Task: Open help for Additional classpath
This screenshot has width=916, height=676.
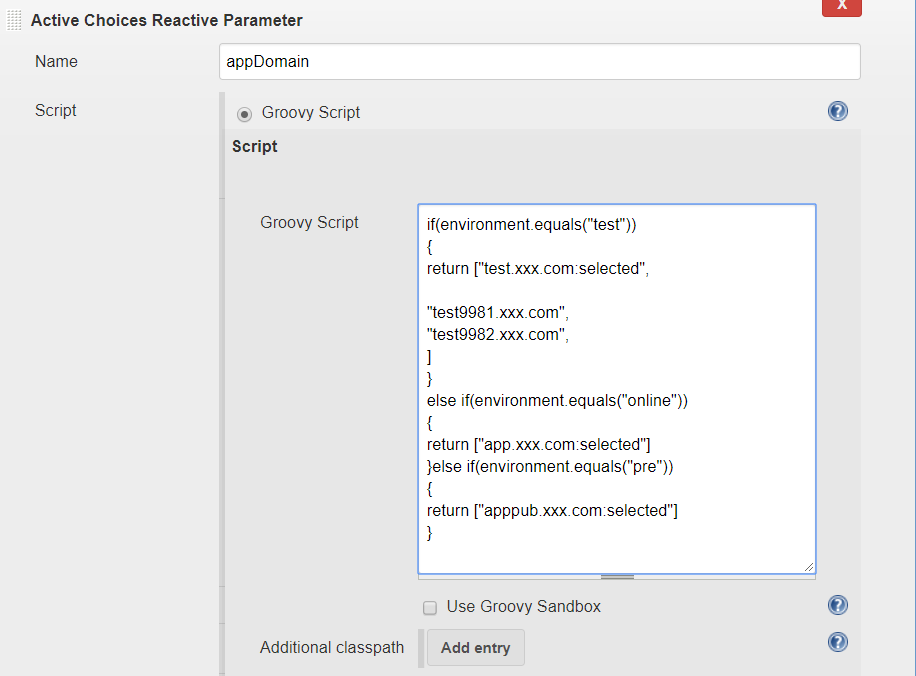Action: (838, 642)
